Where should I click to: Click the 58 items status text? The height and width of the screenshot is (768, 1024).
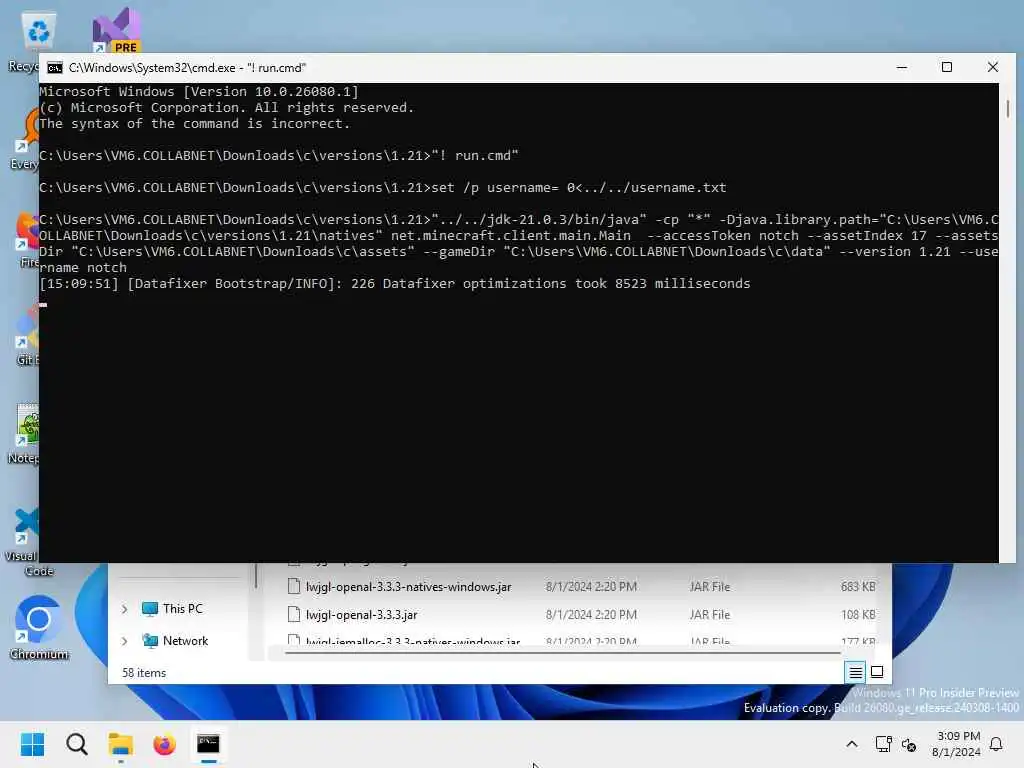144,673
